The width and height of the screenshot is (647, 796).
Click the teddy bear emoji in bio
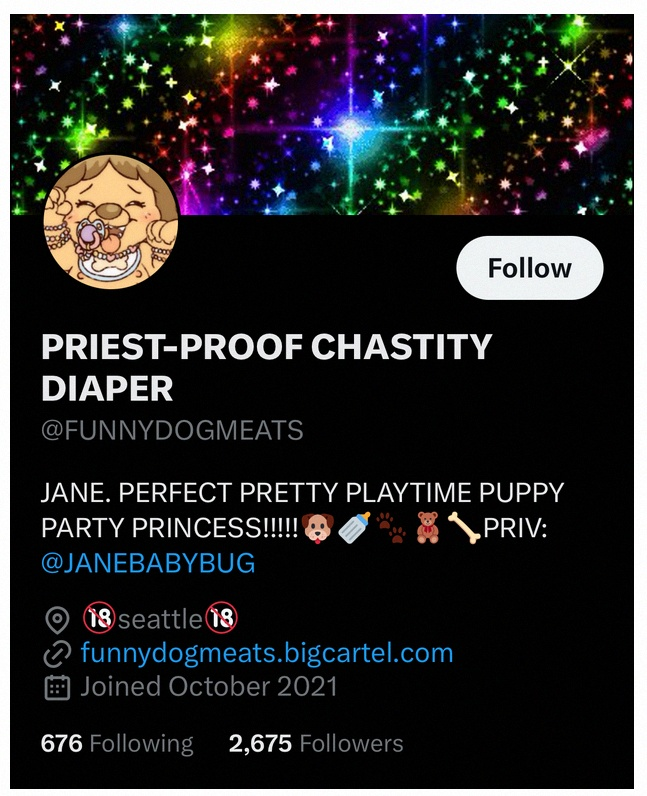(x=428, y=528)
